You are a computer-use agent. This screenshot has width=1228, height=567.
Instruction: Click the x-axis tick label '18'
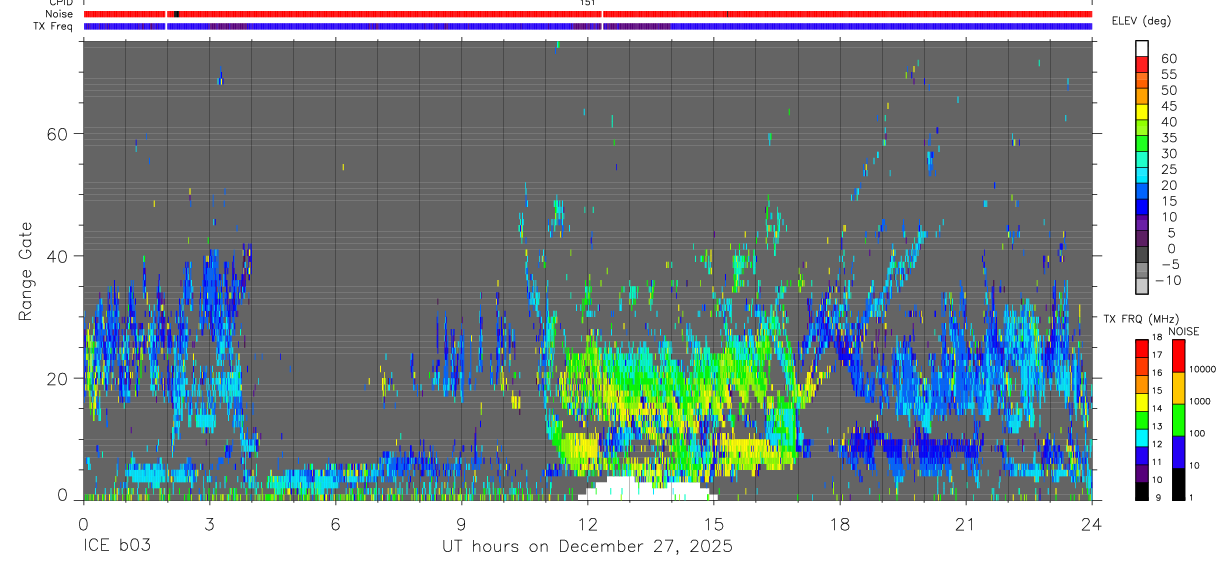point(840,524)
